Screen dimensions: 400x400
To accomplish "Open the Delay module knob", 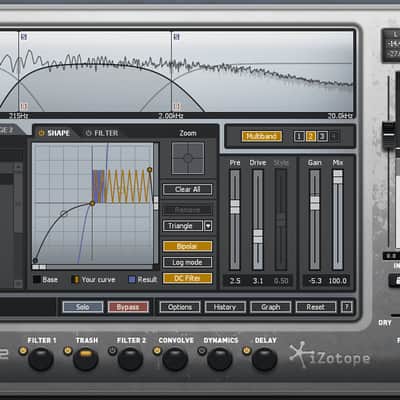I will (x=264, y=359).
